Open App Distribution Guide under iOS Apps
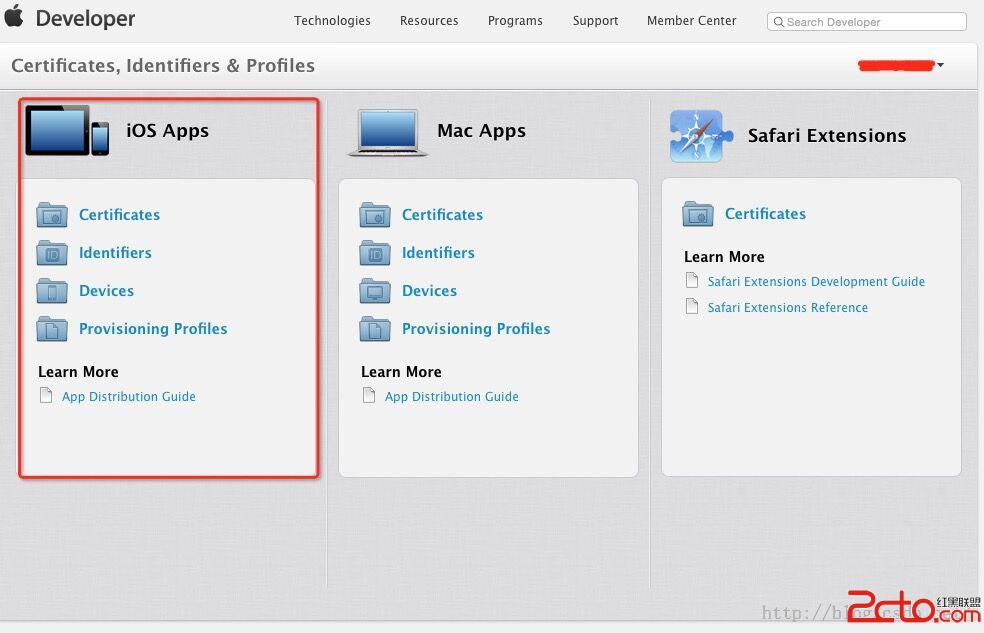Screen dimensions: 984x633 point(129,396)
